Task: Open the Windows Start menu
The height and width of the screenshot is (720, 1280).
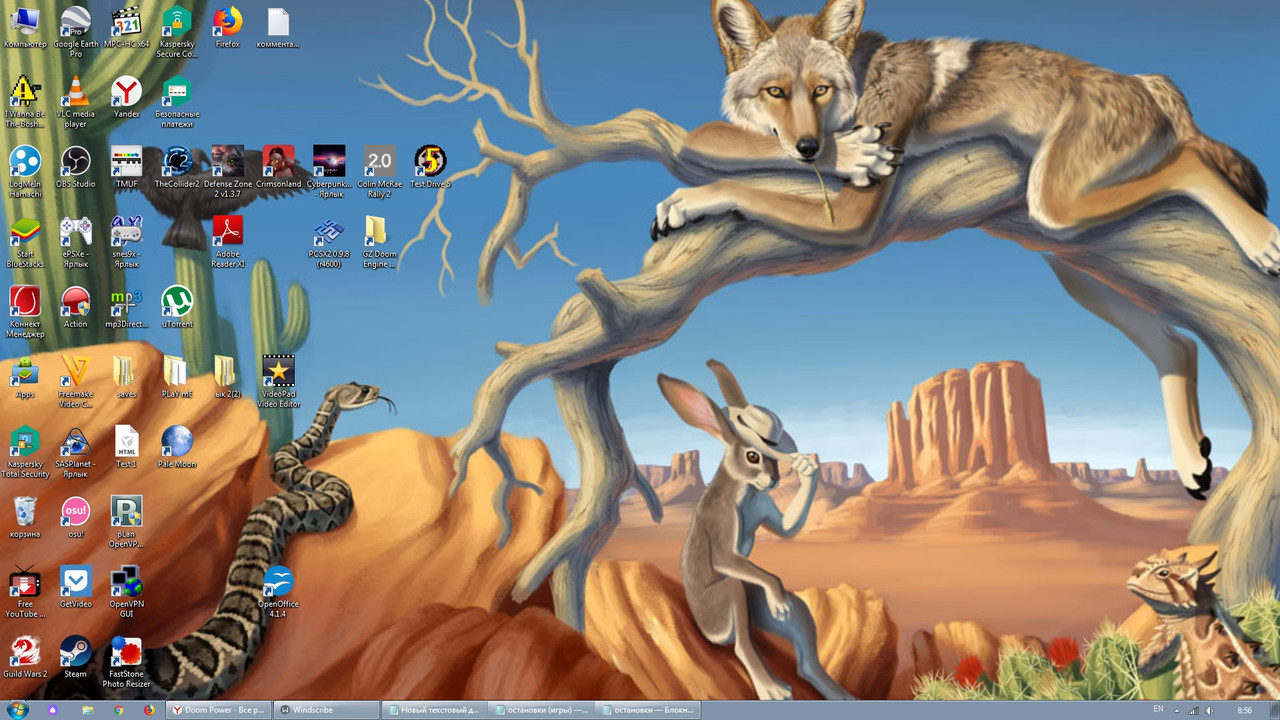Action: pyautogui.click(x=17, y=709)
